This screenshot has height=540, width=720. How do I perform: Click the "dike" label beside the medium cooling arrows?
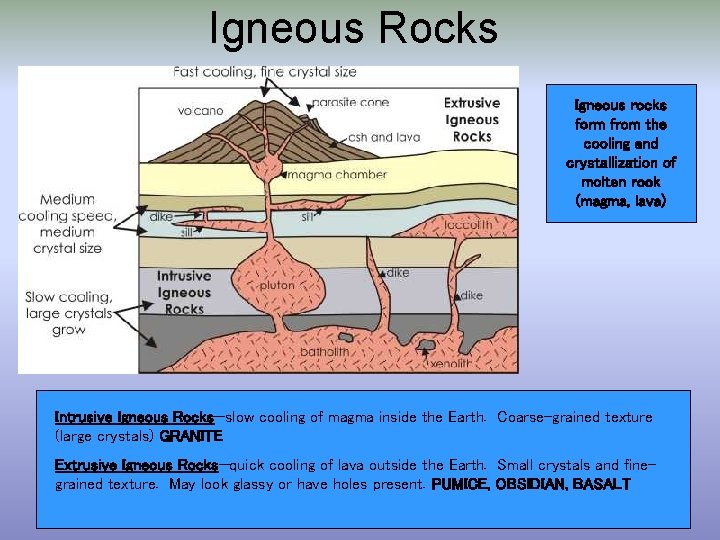pos(161,216)
